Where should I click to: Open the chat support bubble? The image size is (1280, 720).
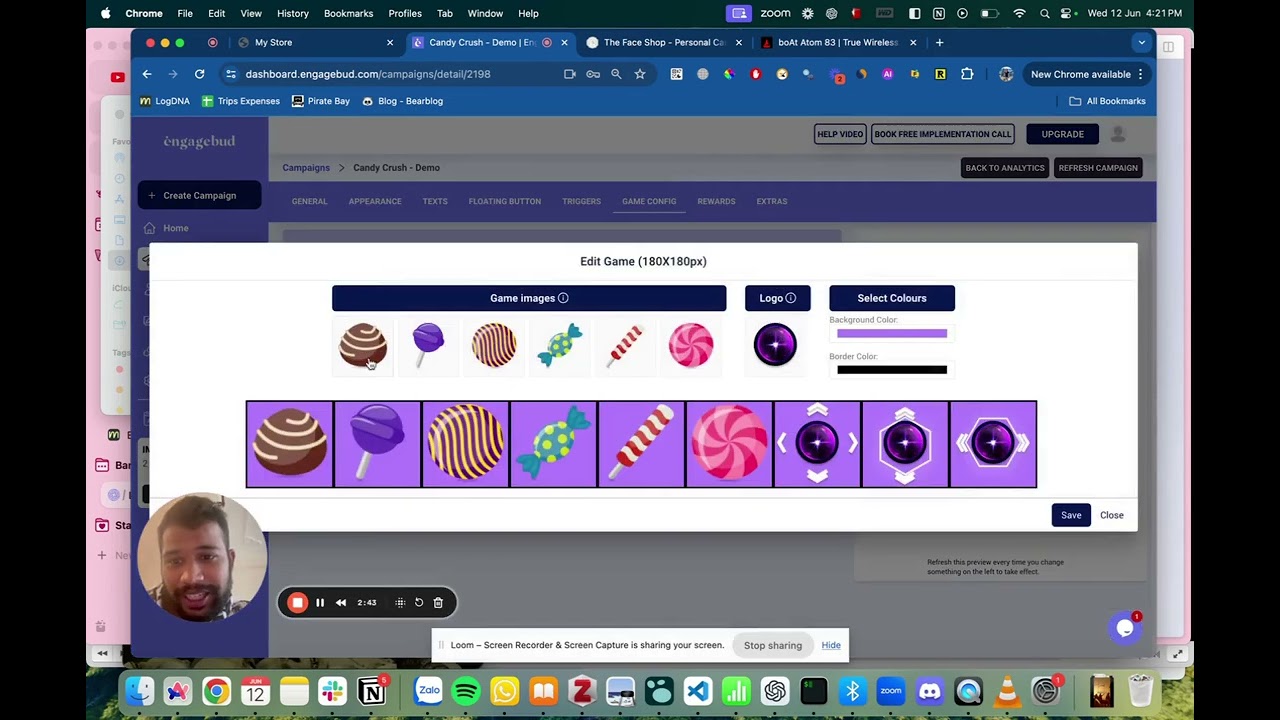point(1125,628)
